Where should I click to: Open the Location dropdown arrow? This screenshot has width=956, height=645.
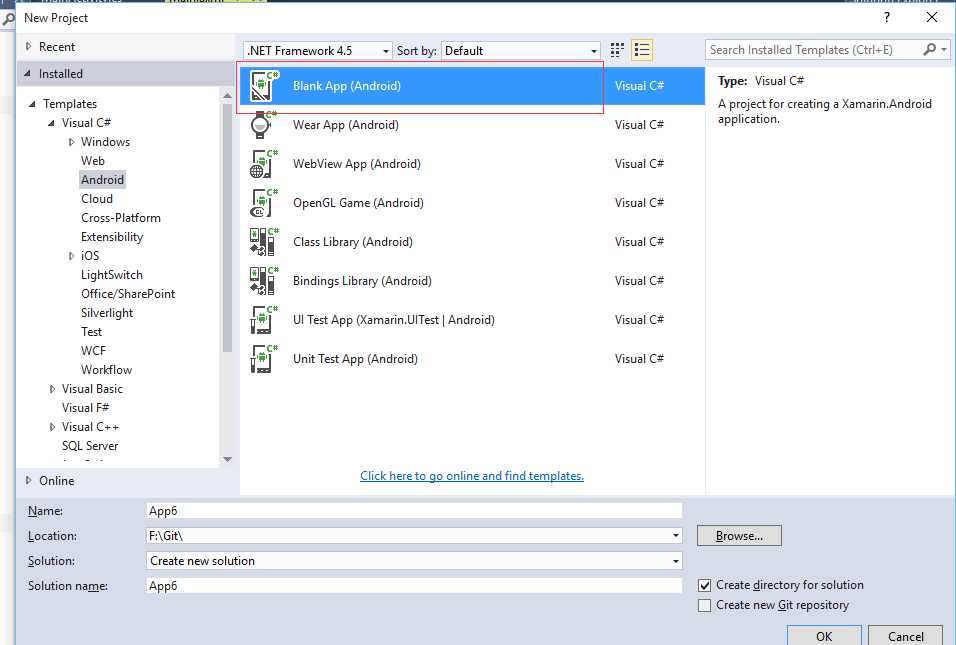[676, 536]
